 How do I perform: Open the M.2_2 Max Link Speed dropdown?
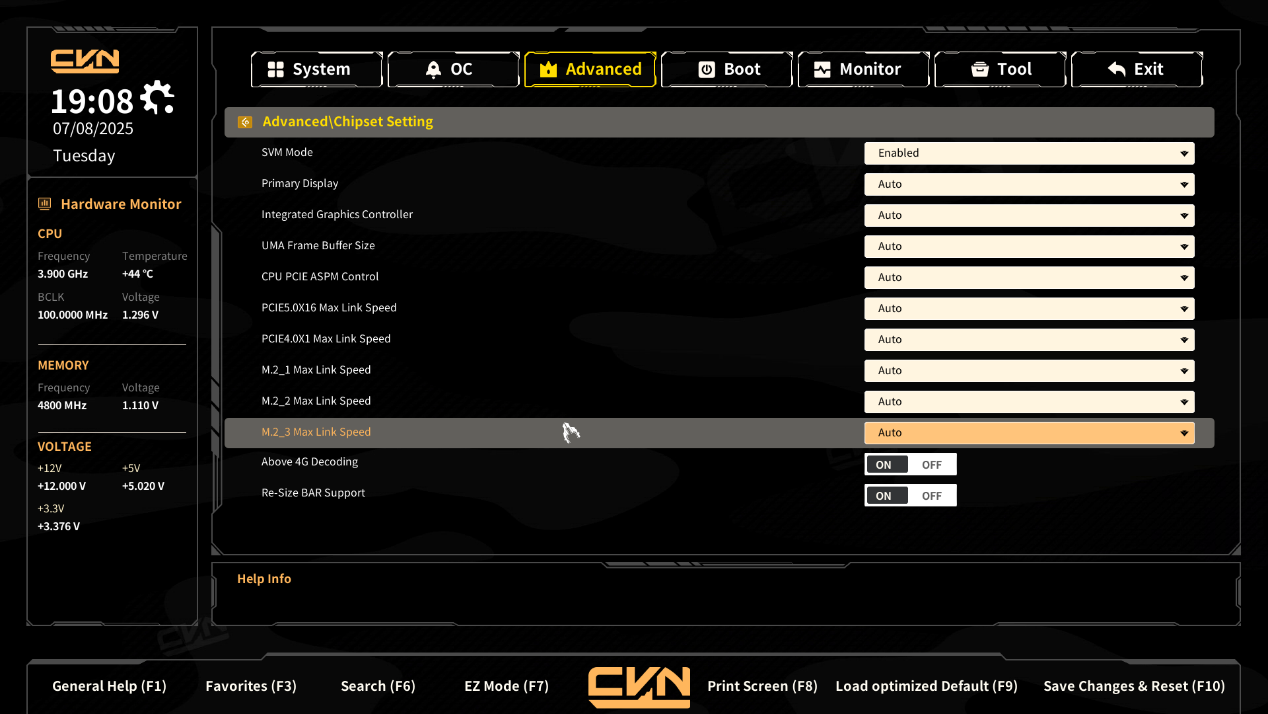coord(1029,401)
